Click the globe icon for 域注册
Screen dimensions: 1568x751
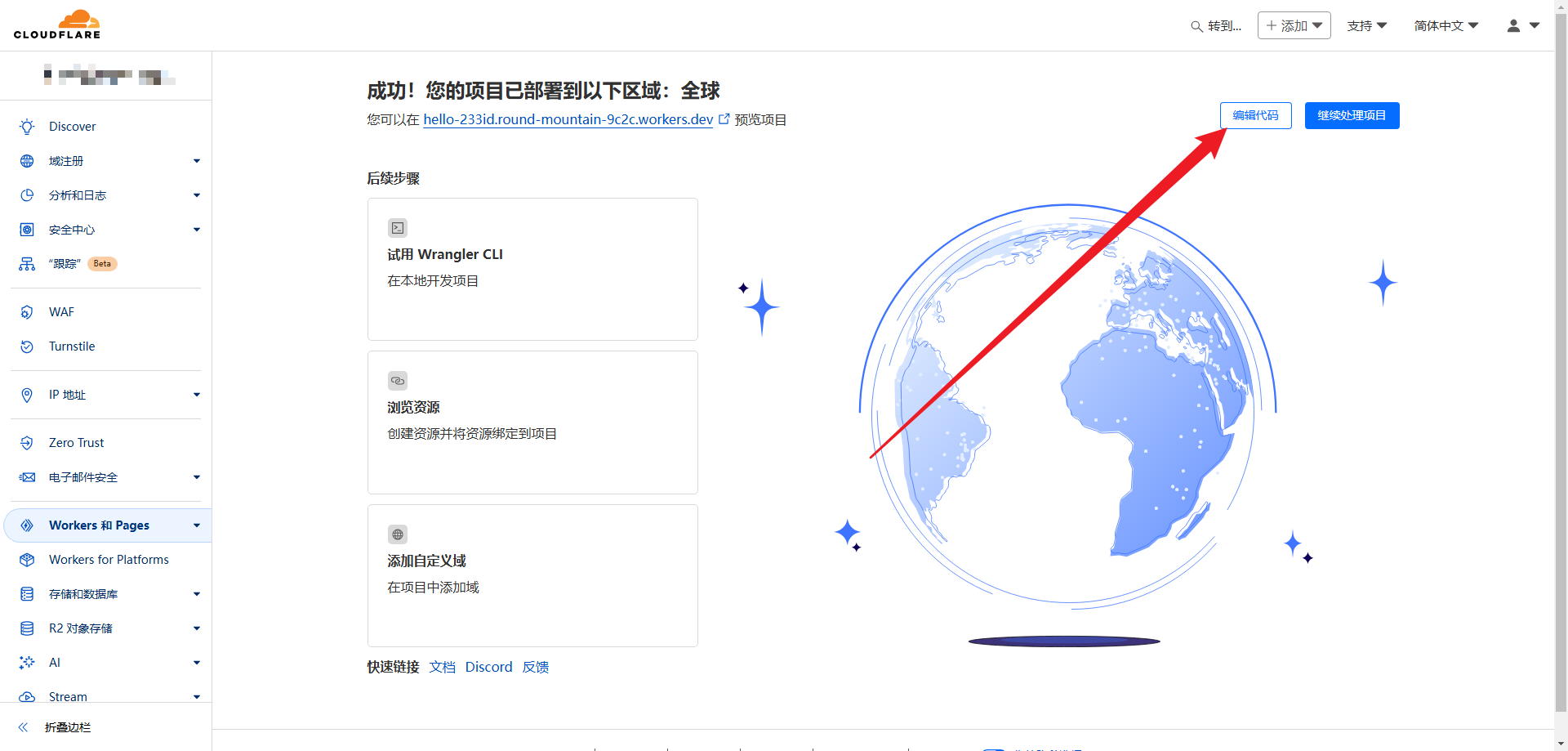(27, 161)
